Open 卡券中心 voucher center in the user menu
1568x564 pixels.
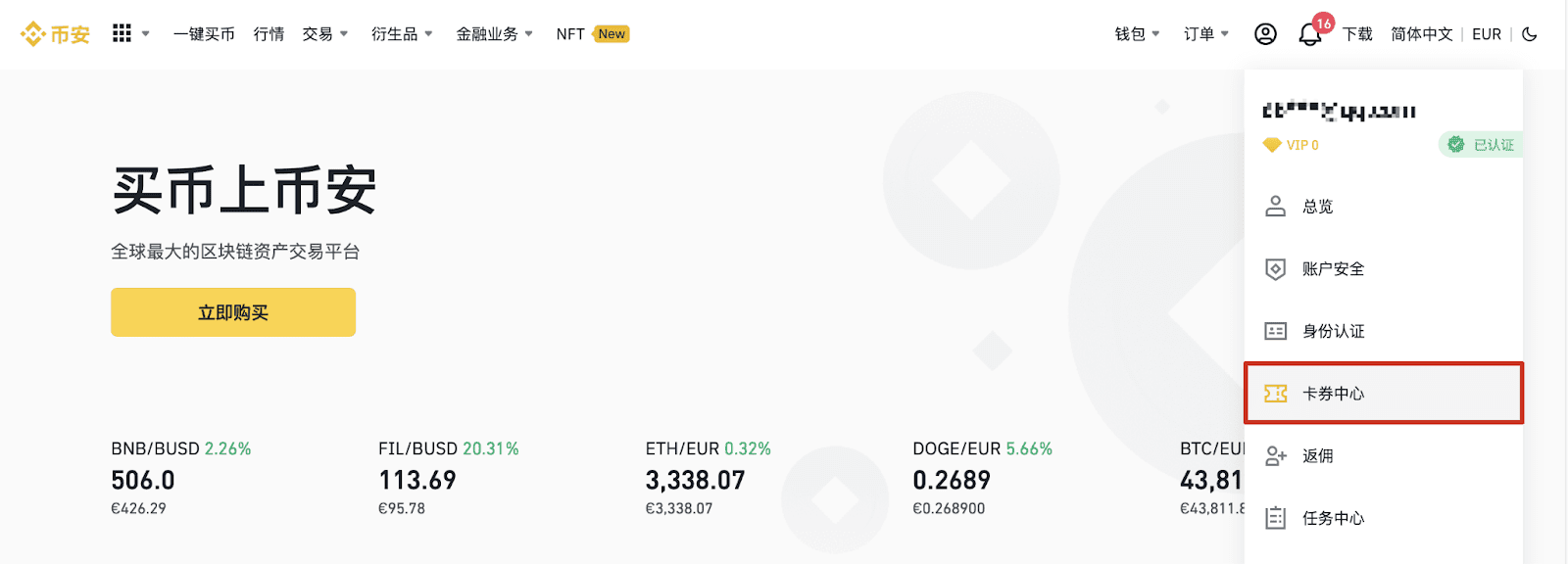1384,394
